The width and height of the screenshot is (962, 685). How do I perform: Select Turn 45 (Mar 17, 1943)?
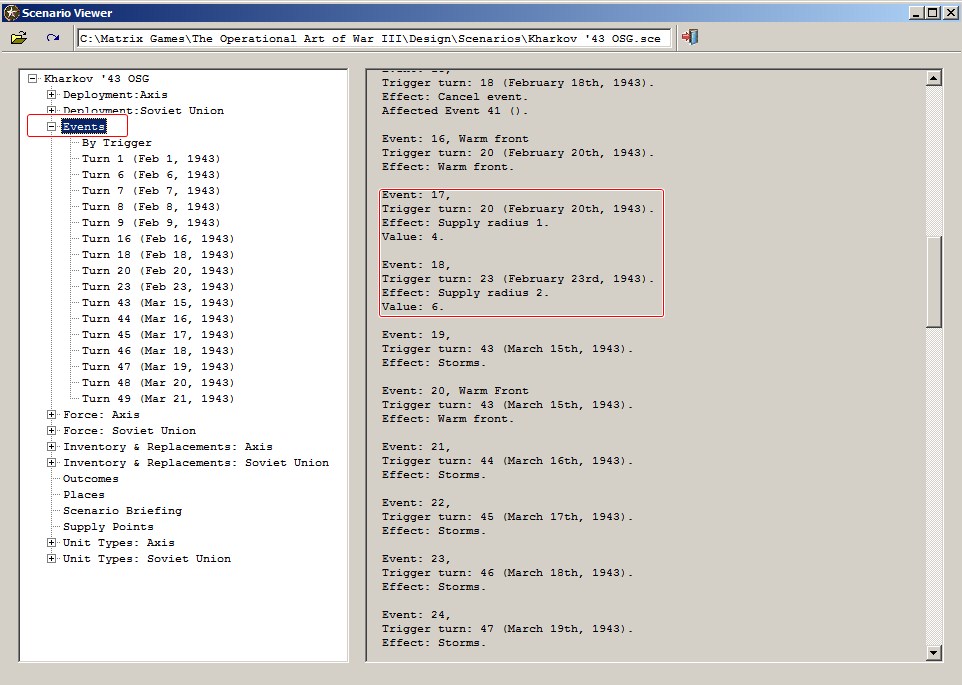(x=158, y=334)
